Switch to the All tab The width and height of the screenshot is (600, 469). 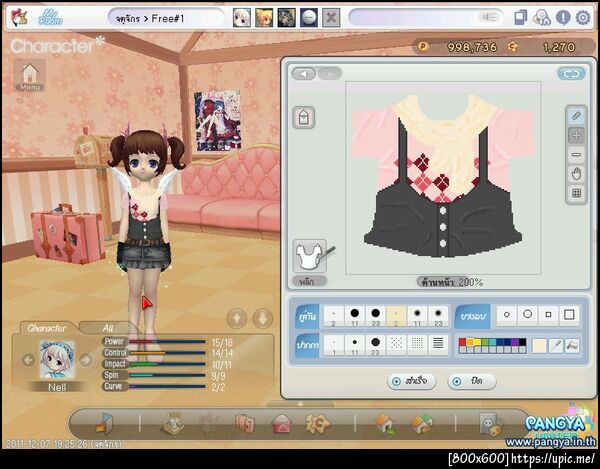click(x=108, y=328)
